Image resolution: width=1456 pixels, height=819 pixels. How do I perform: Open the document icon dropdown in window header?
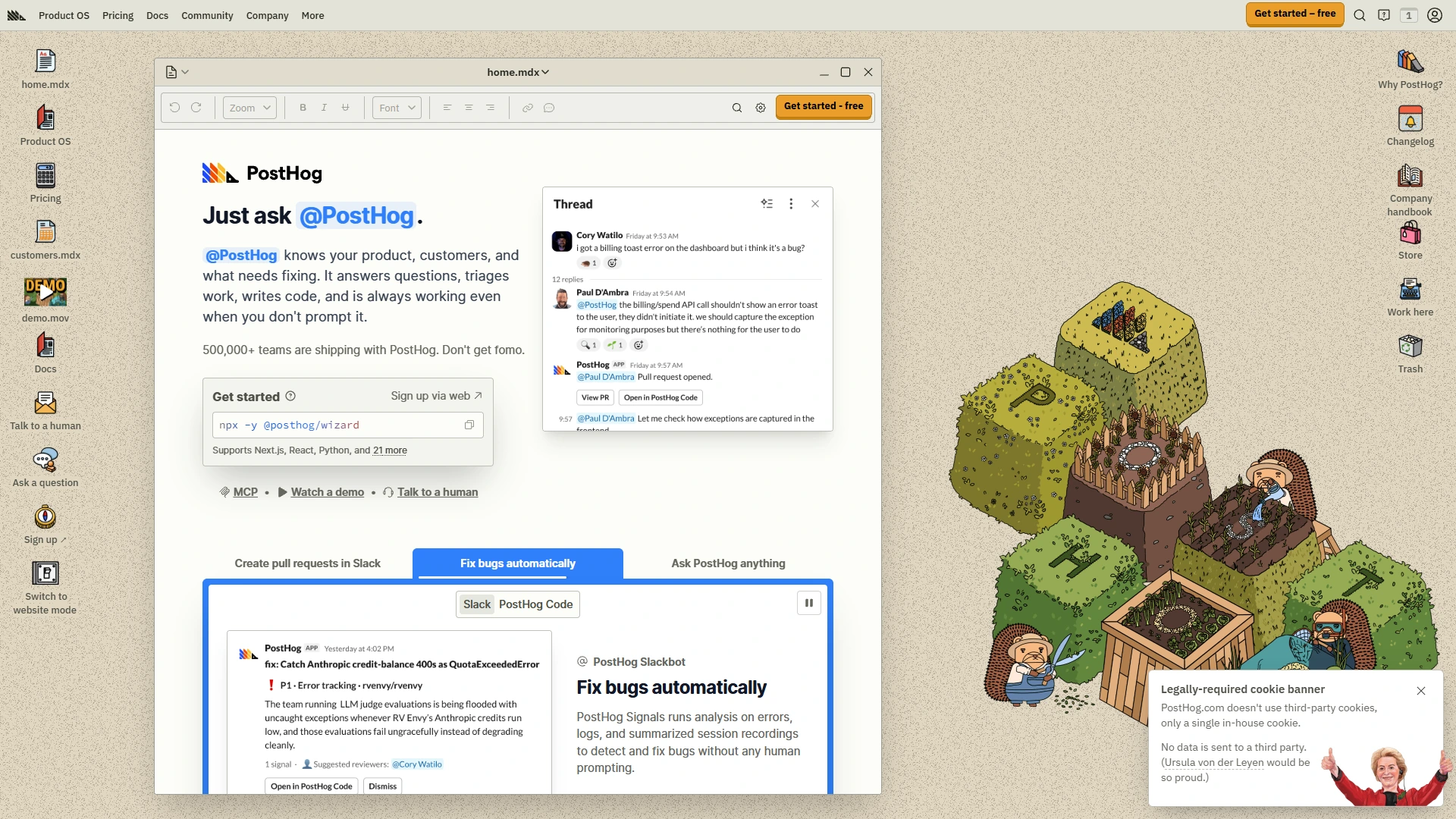177,72
